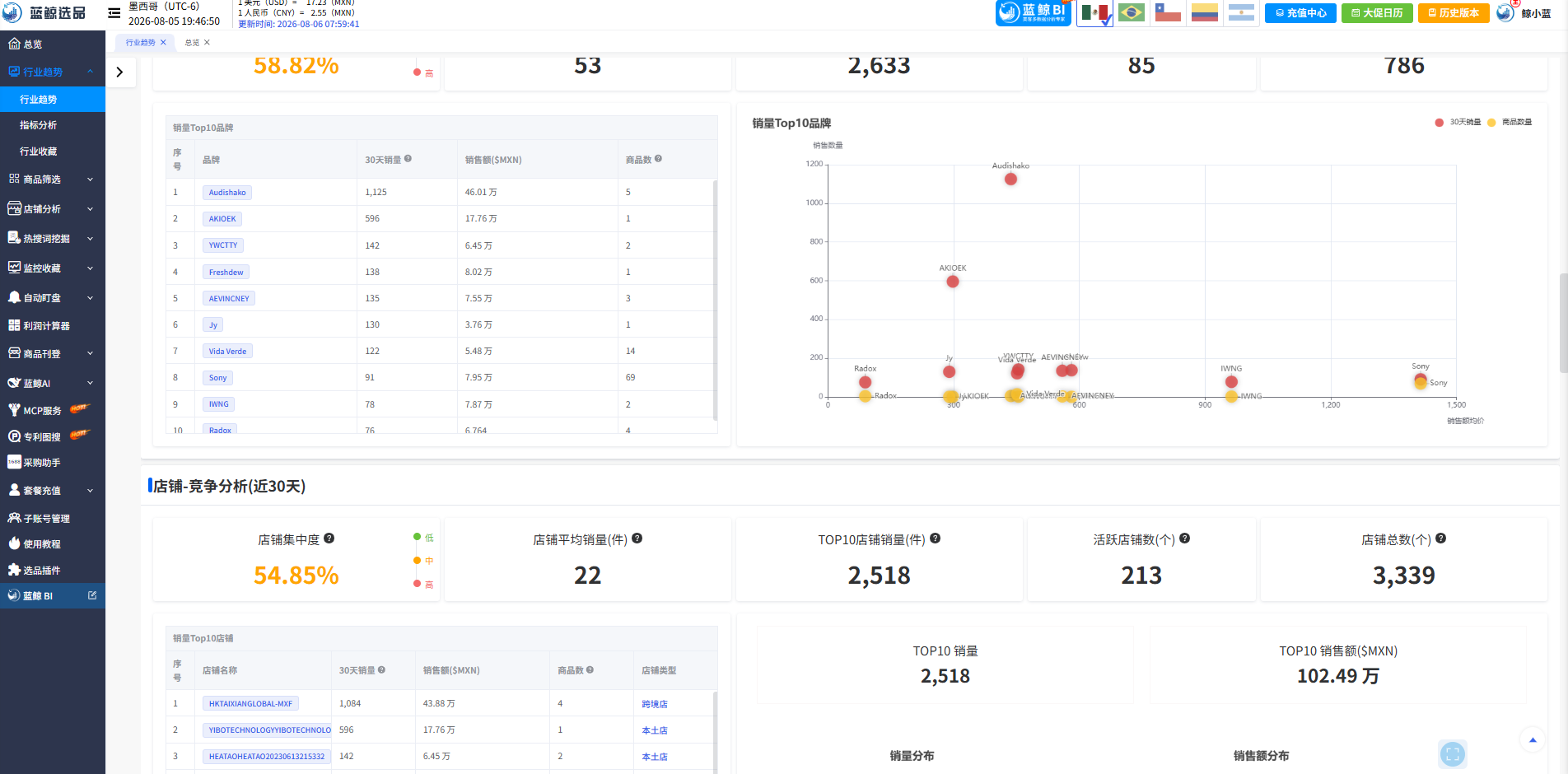Switch to the 总览 tab
This screenshot has width=1568, height=774.
point(192,43)
